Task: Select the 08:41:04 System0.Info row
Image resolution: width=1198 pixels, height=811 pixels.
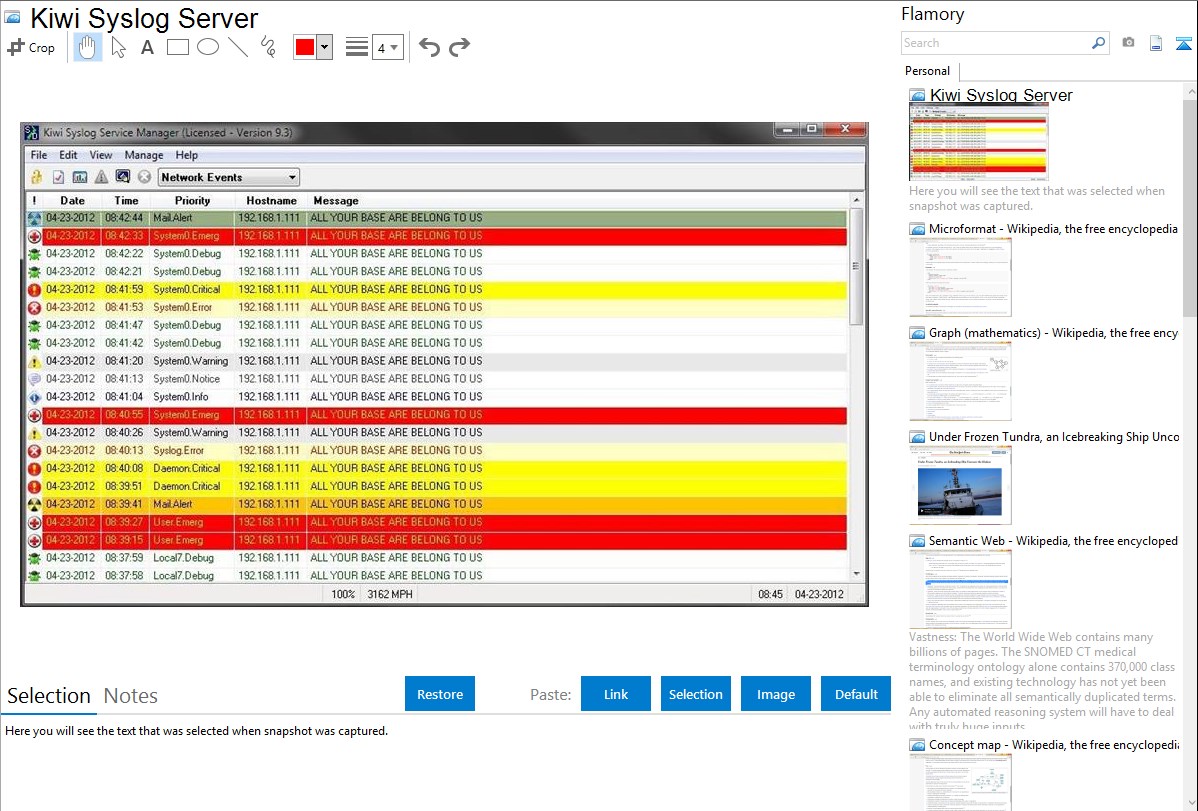Action: (x=437, y=397)
